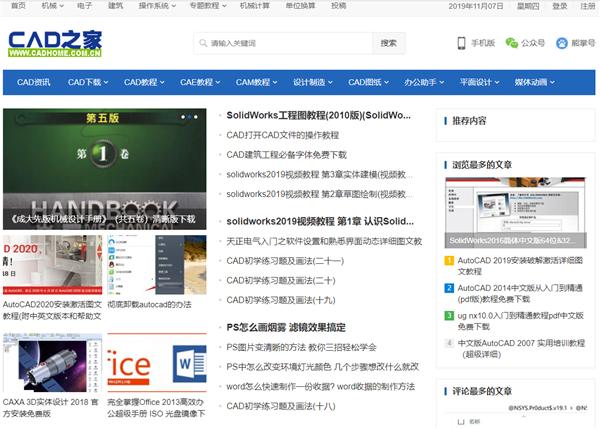The image size is (600, 429).
Task: Open ug nx10.0入门到精通教程 link
Action: tap(520, 321)
